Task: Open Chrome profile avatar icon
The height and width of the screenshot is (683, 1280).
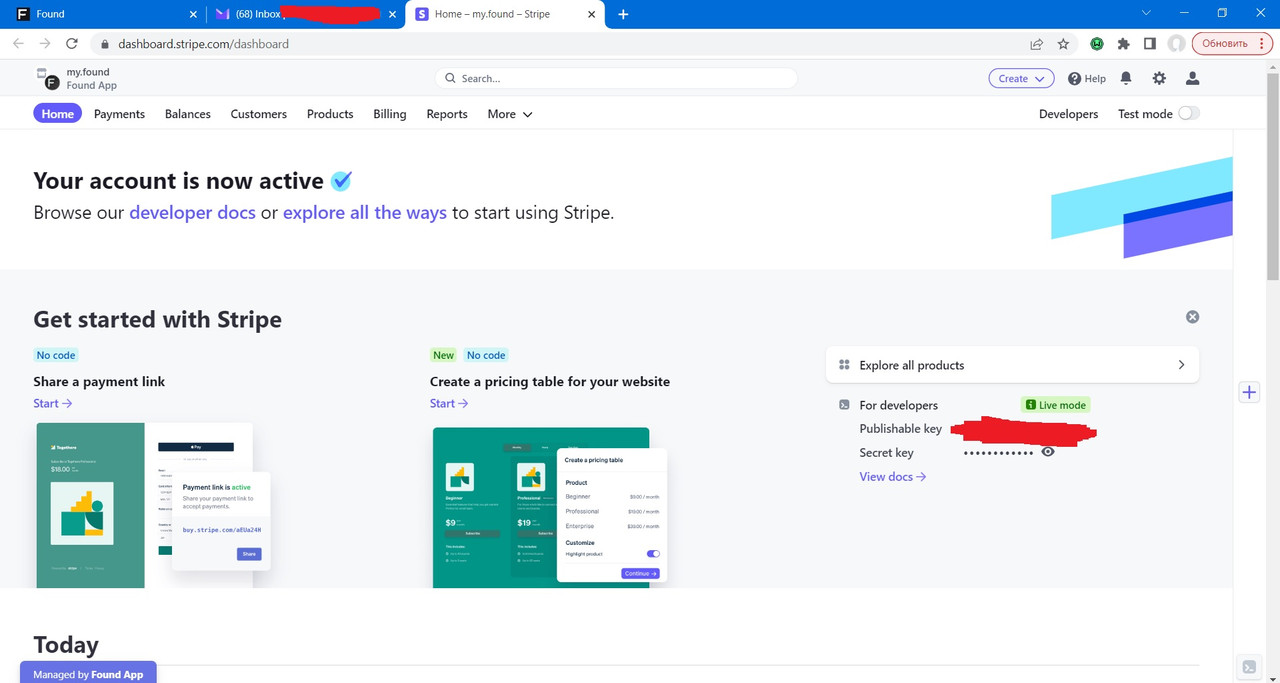Action: click(1176, 44)
